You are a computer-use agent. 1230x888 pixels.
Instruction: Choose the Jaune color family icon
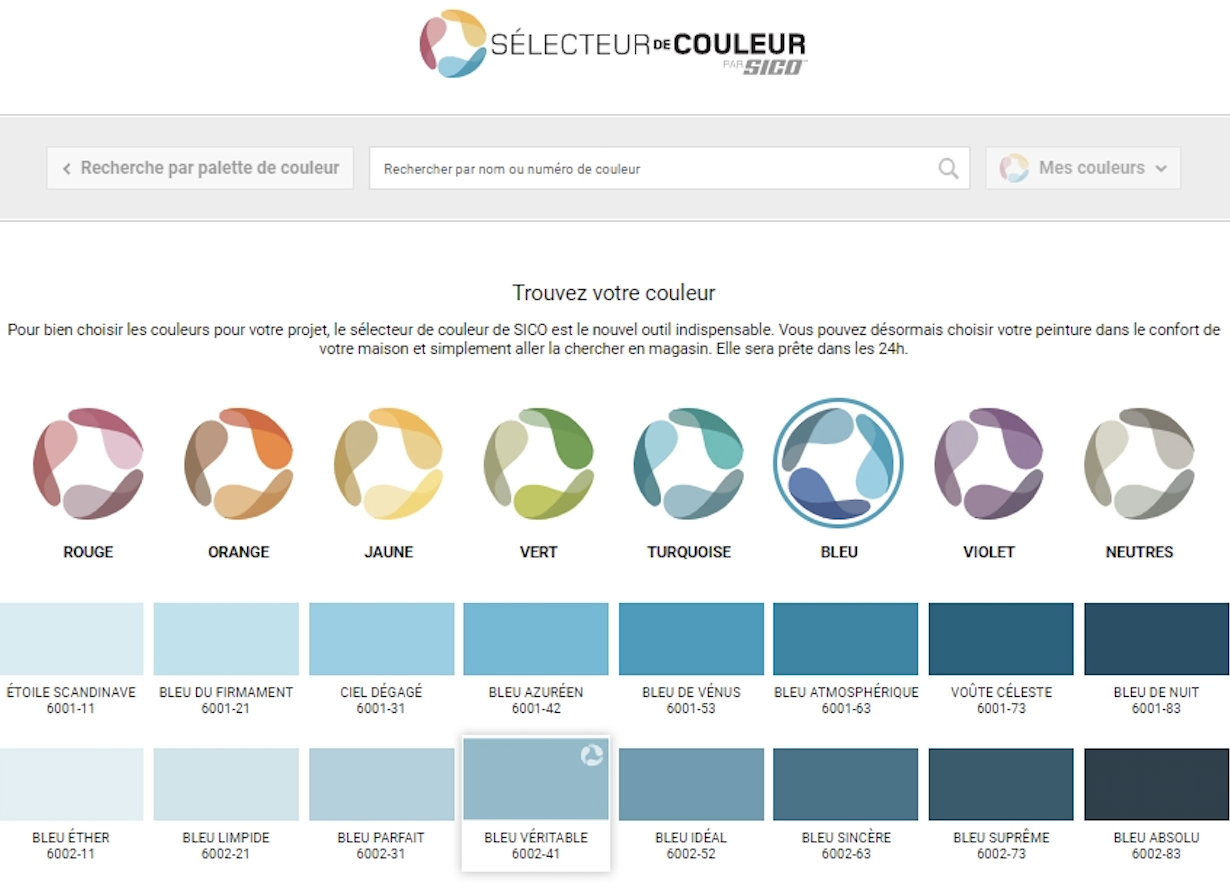click(388, 463)
